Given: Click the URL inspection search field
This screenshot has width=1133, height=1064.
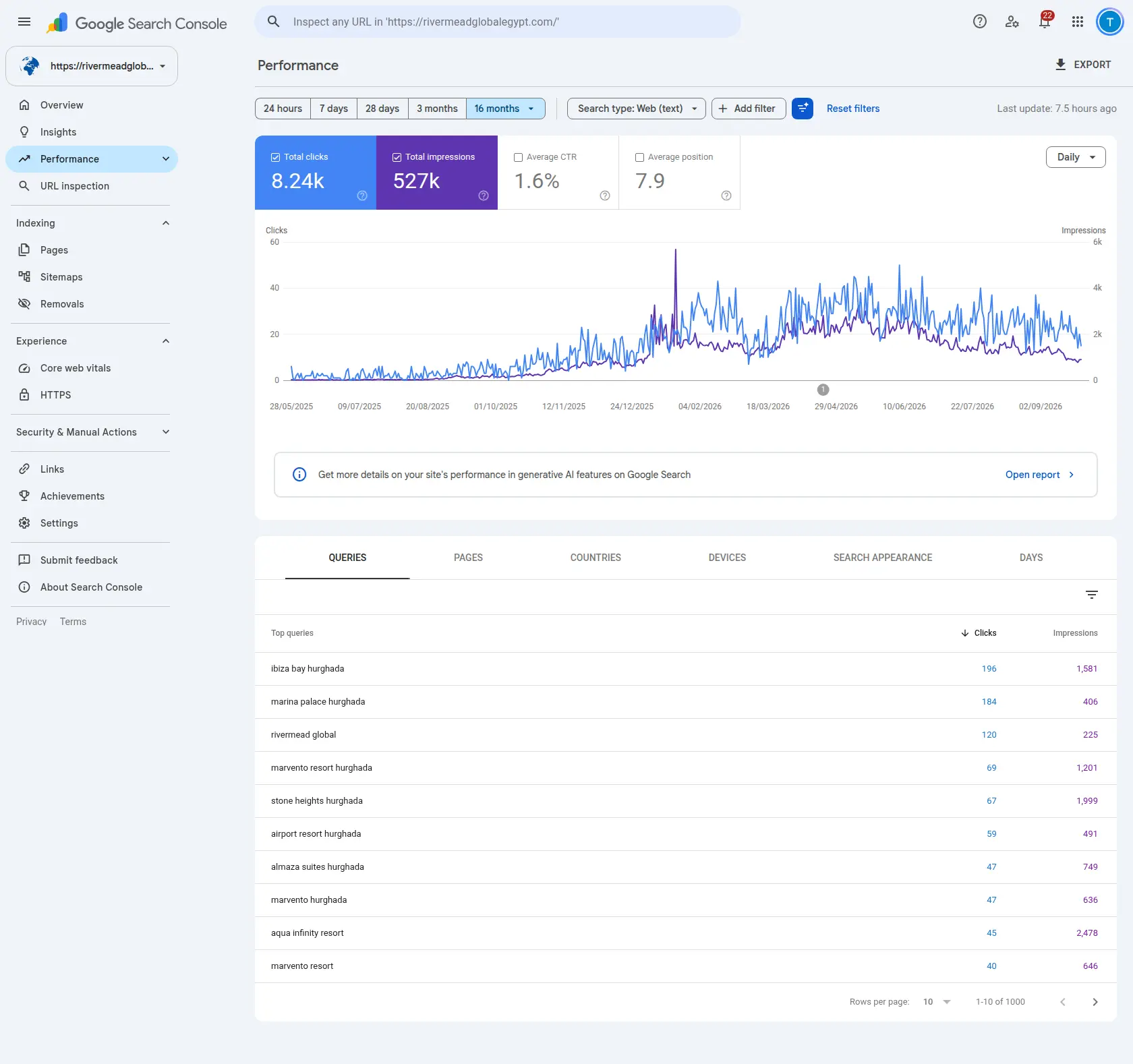Looking at the screenshot, I should pos(498,22).
